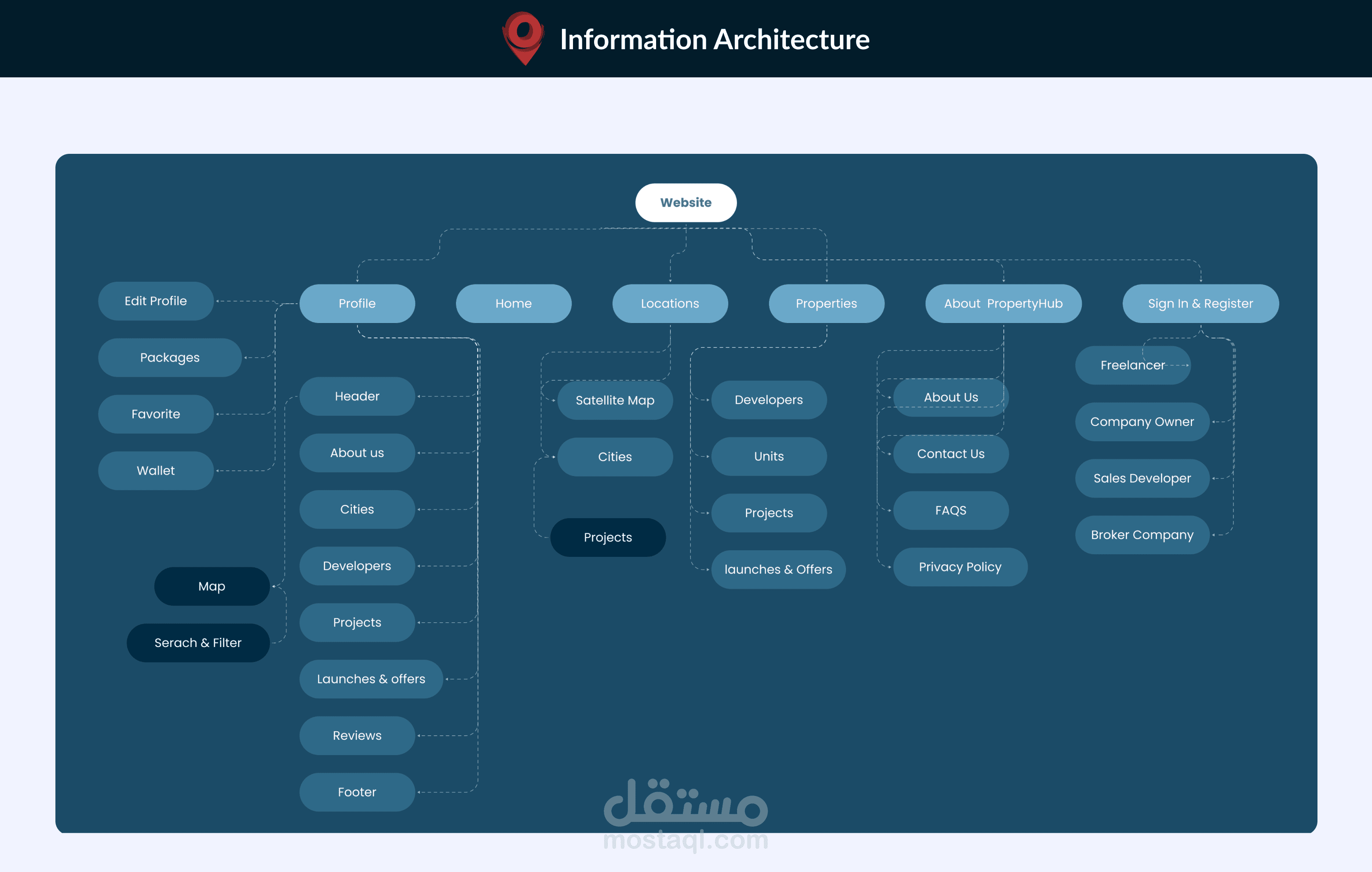1372x872 pixels.
Task: Click the Home node
Action: (513, 304)
